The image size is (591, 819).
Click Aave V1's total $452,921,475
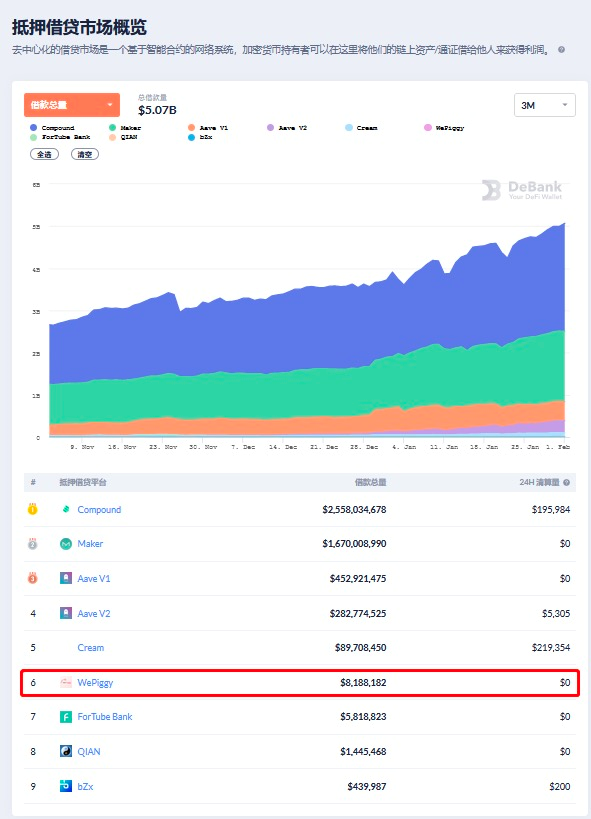point(358,578)
